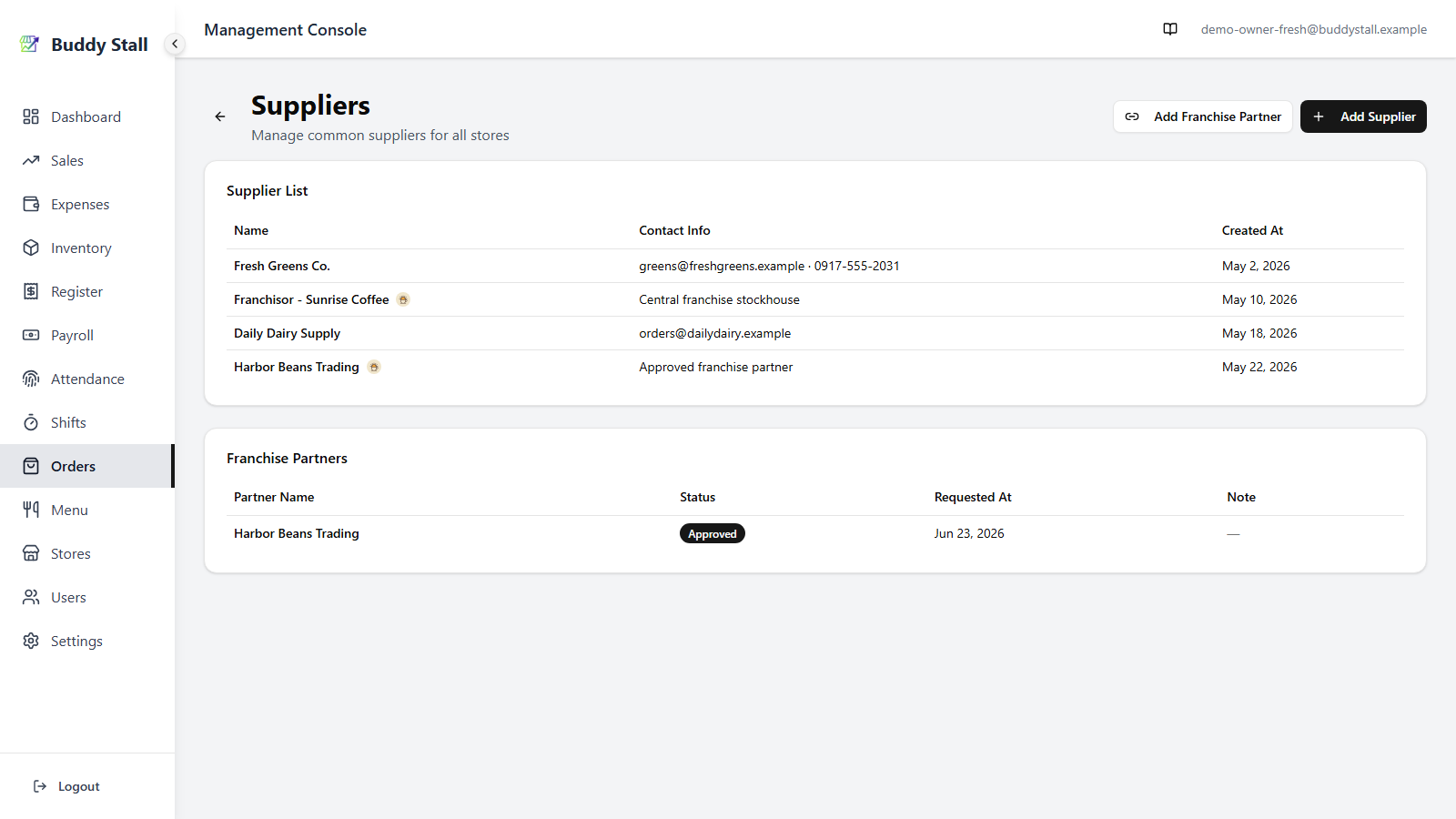Click the Buddy Stall logo icon

(29, 44)
